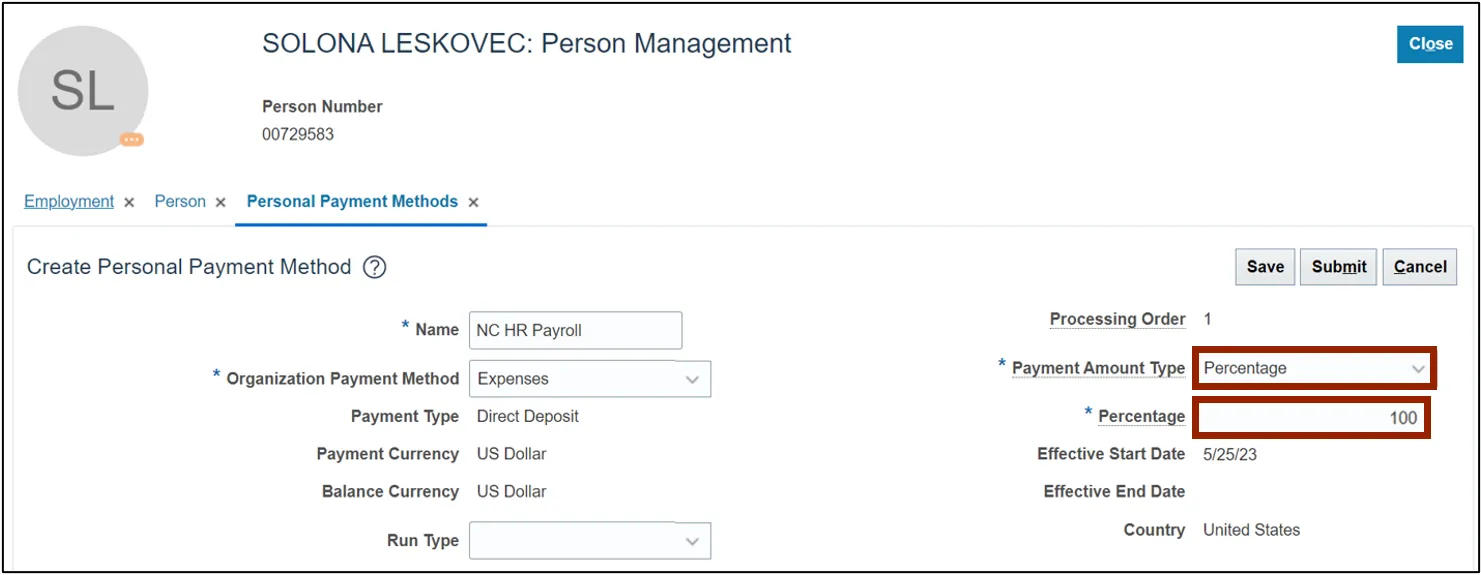Click into the Percentage field
Viewport: 1481px width, 575px height.
click(1310, 417)
